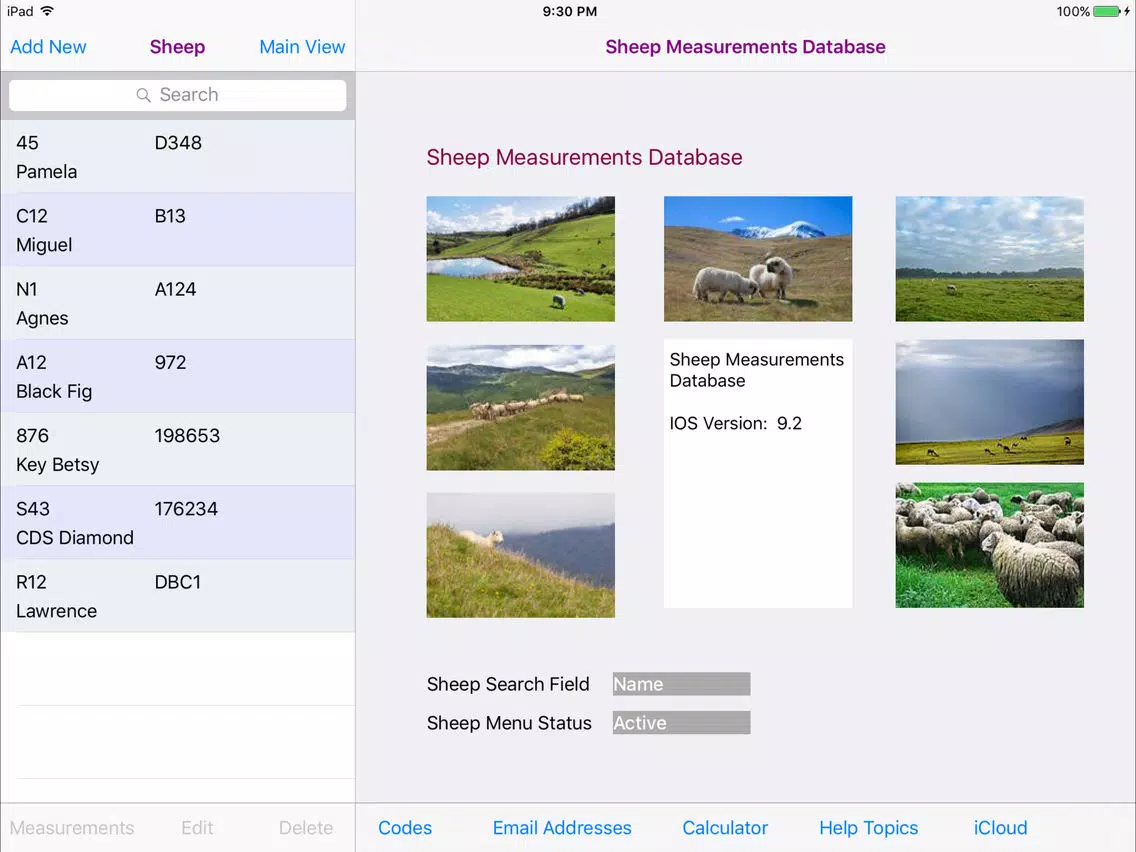Click tag number D348

pos(178,143)
